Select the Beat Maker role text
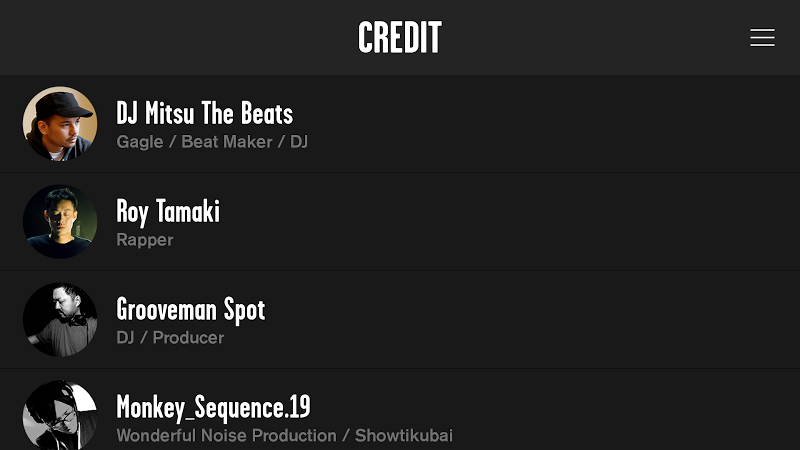The width and height of the screenshot is (800, 450). click(227, 142)
